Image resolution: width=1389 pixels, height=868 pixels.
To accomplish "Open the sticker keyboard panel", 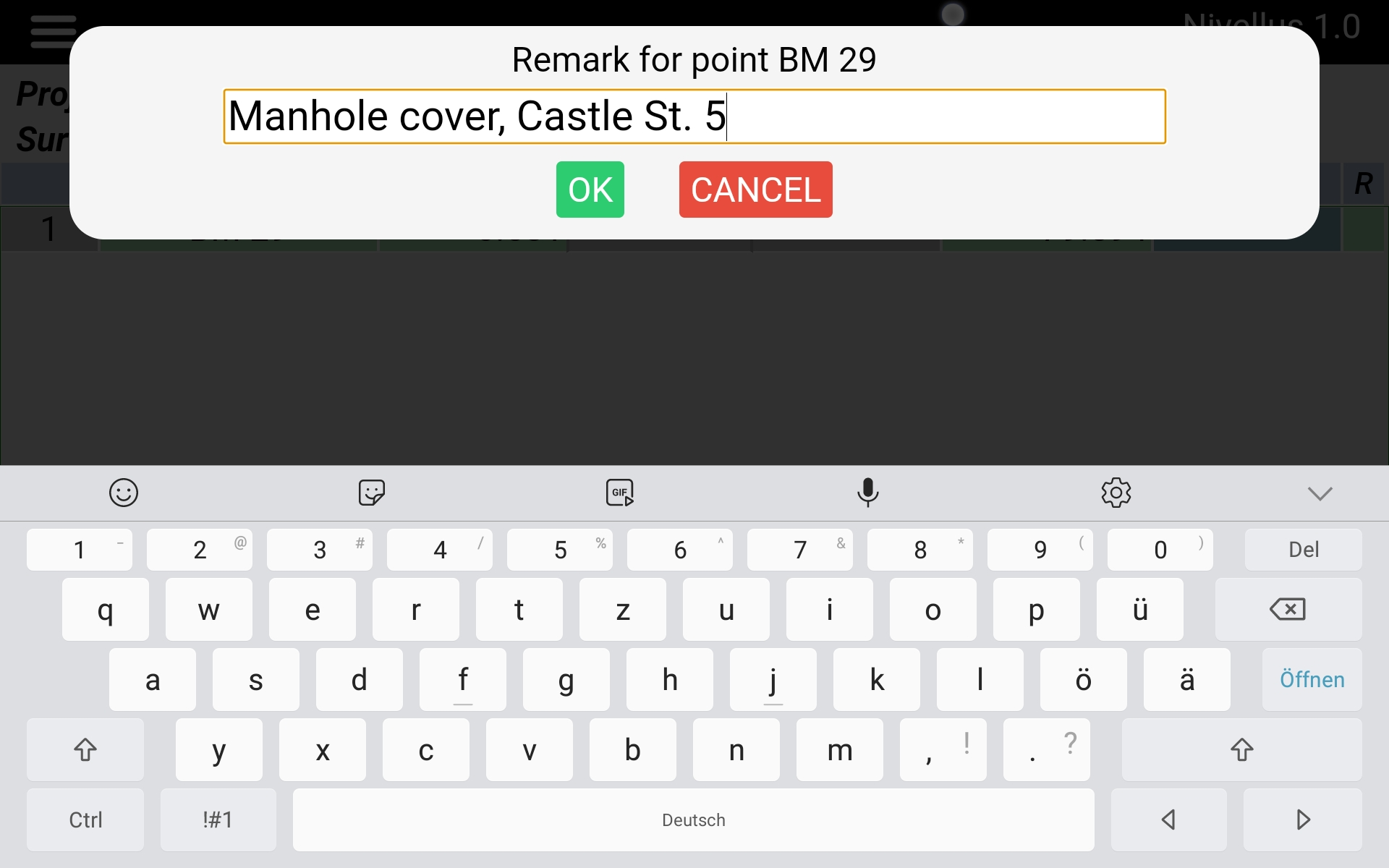I will (x=371, y=492).
